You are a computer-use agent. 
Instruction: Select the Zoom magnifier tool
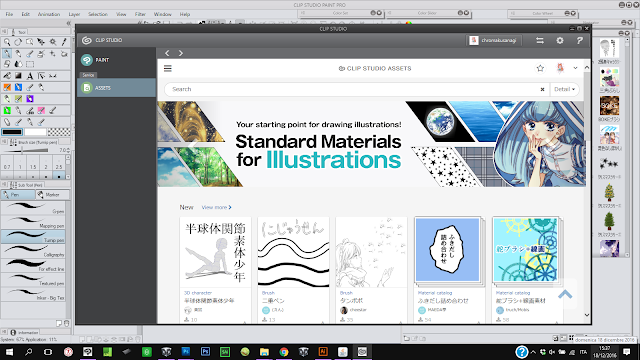[x=7, y=42]
